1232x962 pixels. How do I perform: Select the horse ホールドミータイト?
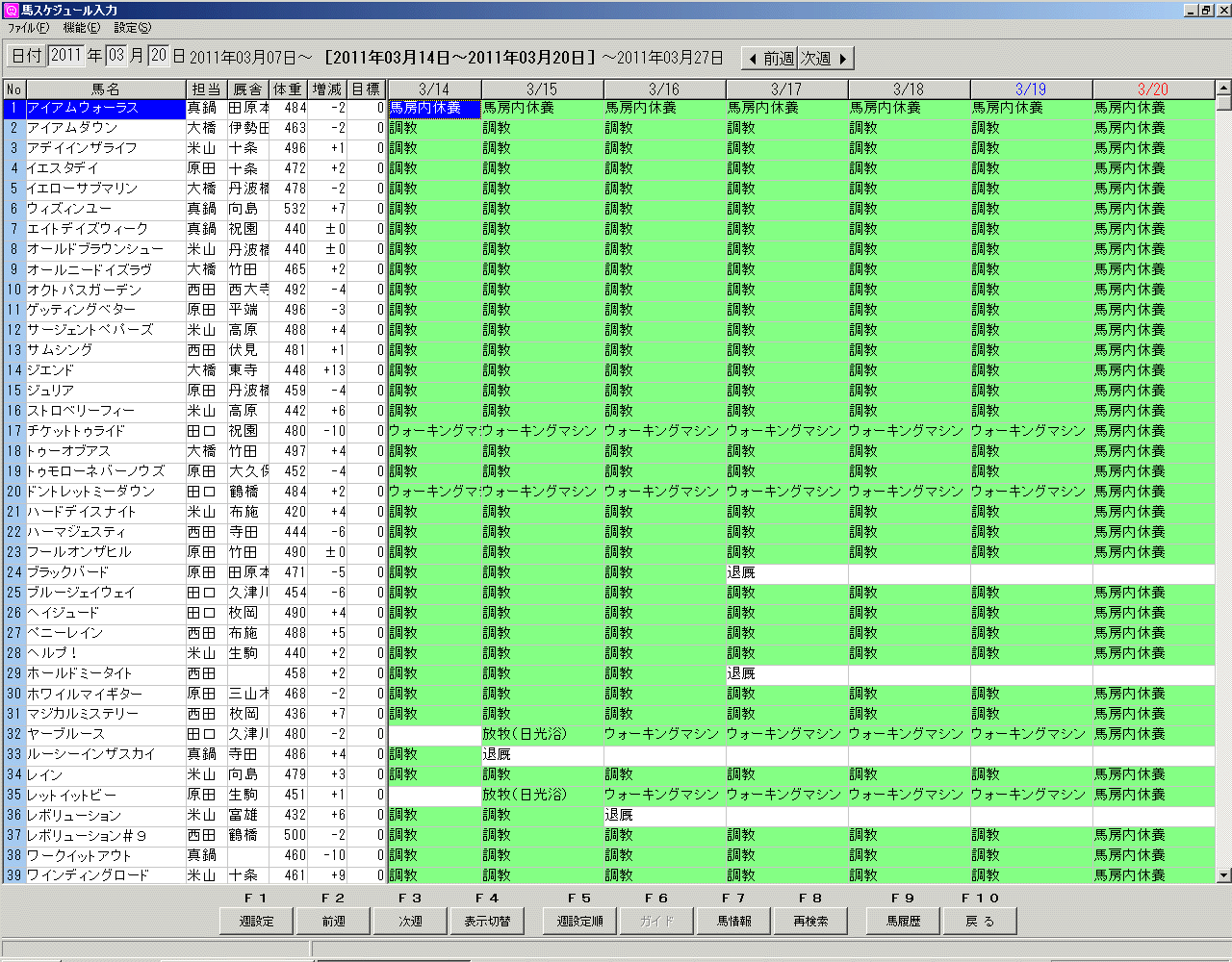click(105, 673)
